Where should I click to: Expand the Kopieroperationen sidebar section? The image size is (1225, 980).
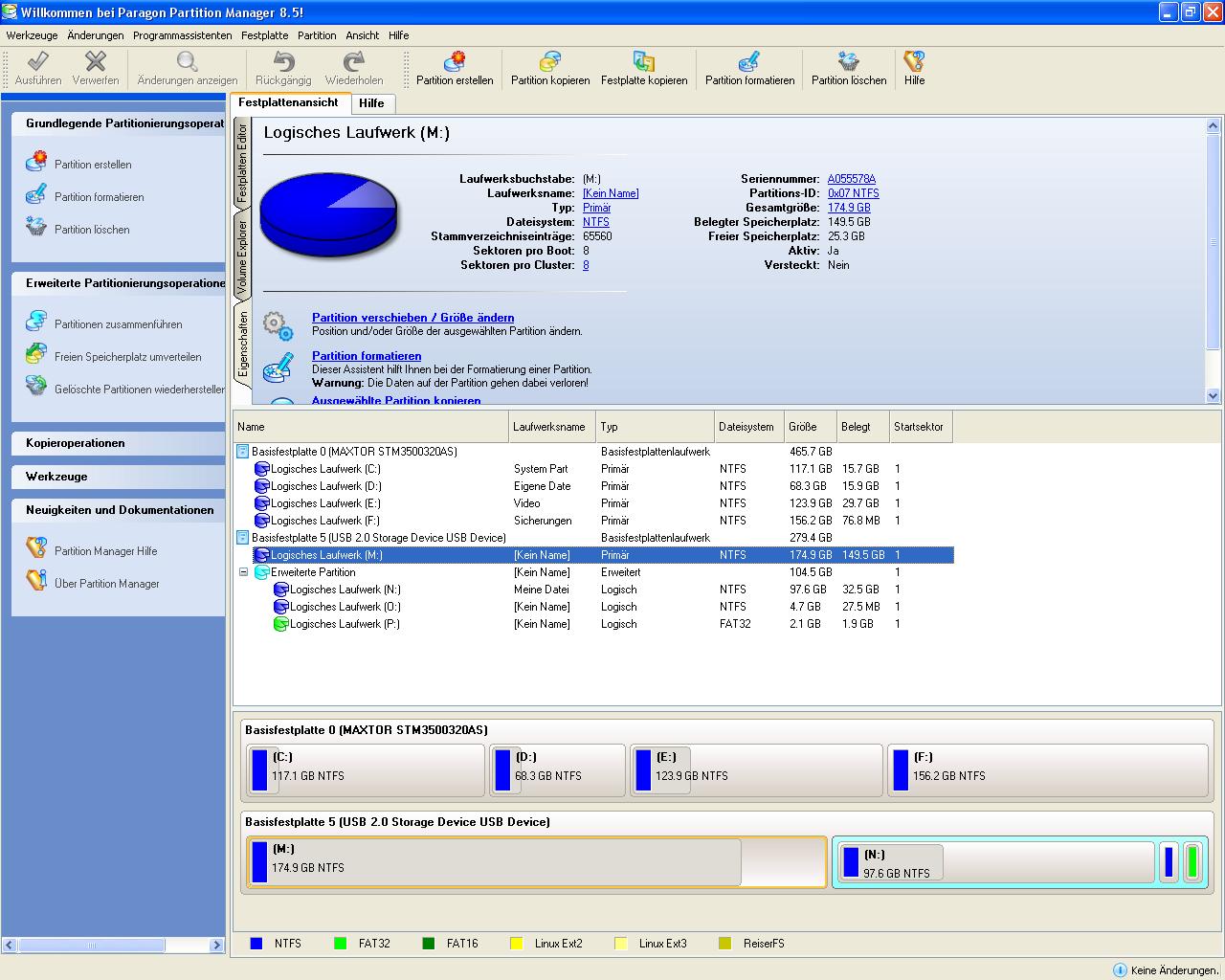pyautogui.click(x=118, y=443)
